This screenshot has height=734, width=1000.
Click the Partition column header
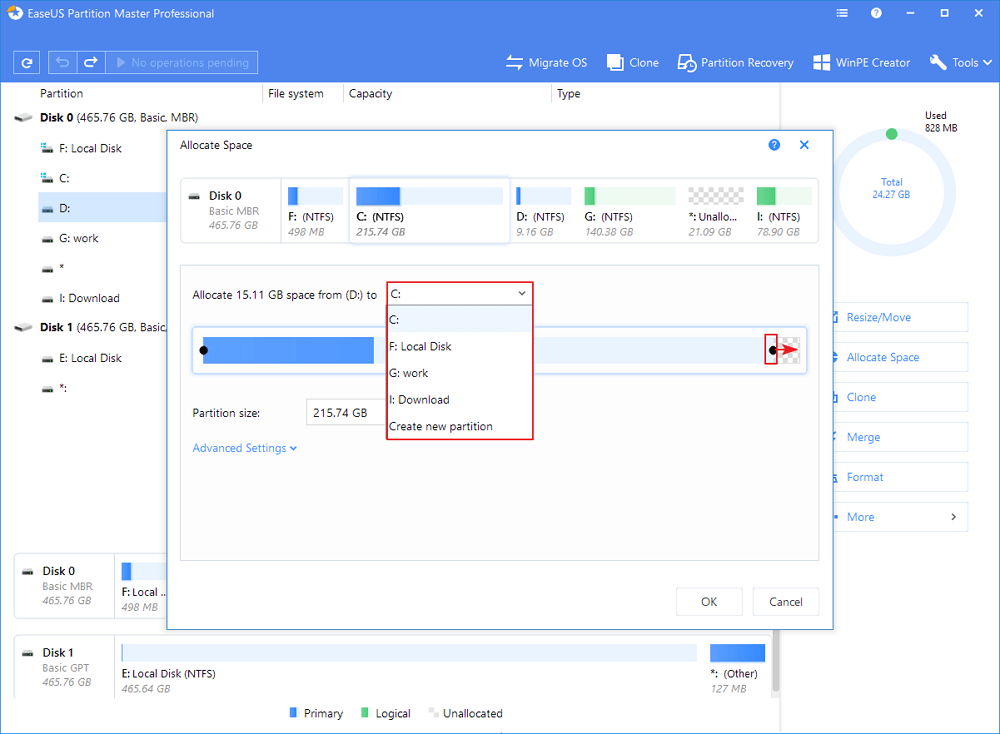click(62, 93)
